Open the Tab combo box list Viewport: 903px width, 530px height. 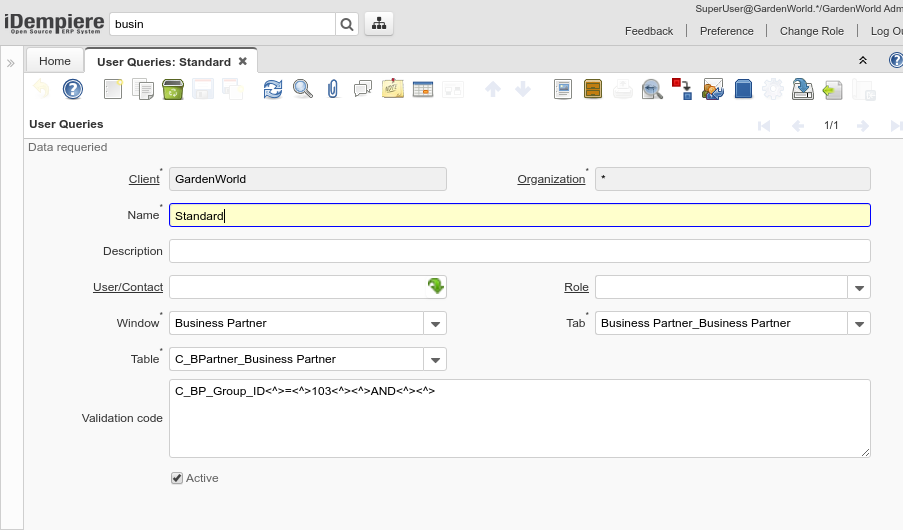859,323
